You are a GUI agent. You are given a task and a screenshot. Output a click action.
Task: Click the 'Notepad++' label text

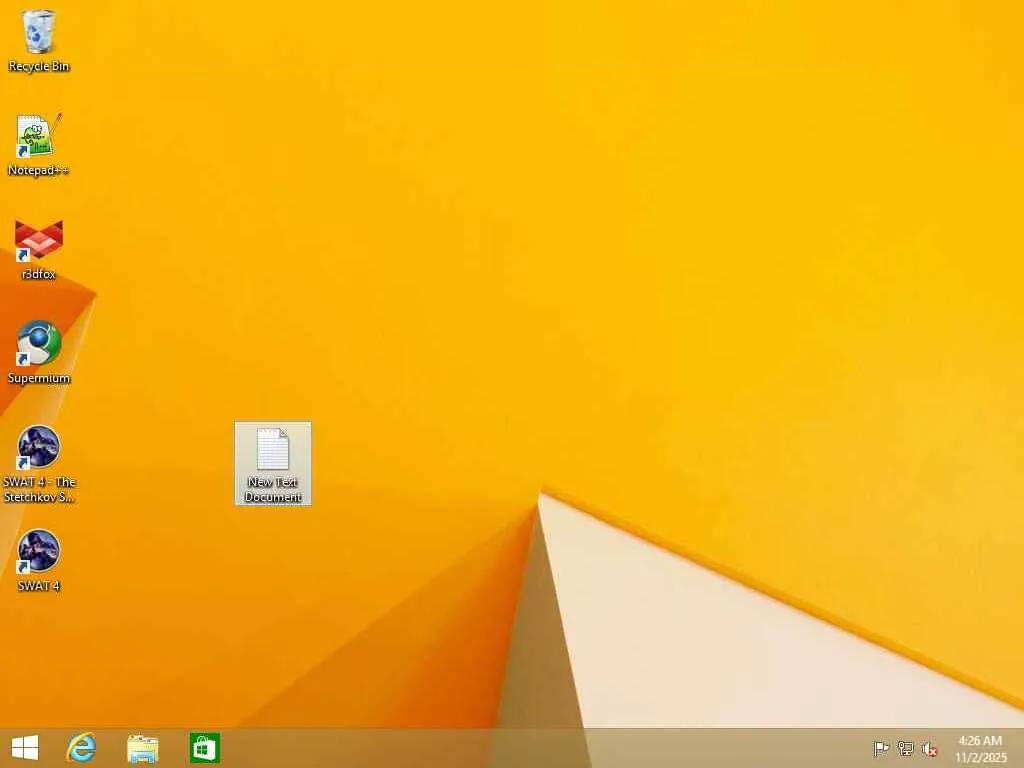pyautogui.click(x=39, y=170)
